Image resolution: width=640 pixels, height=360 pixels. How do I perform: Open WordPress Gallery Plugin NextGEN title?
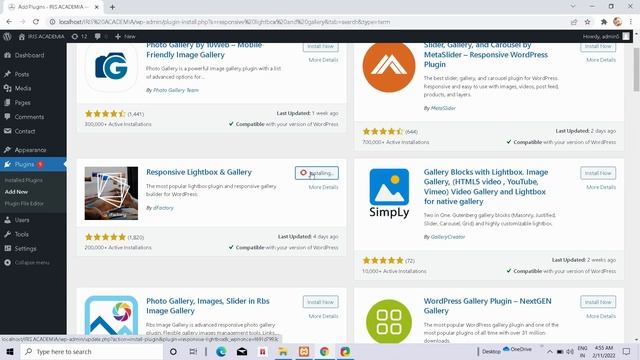tap(487, 306)
